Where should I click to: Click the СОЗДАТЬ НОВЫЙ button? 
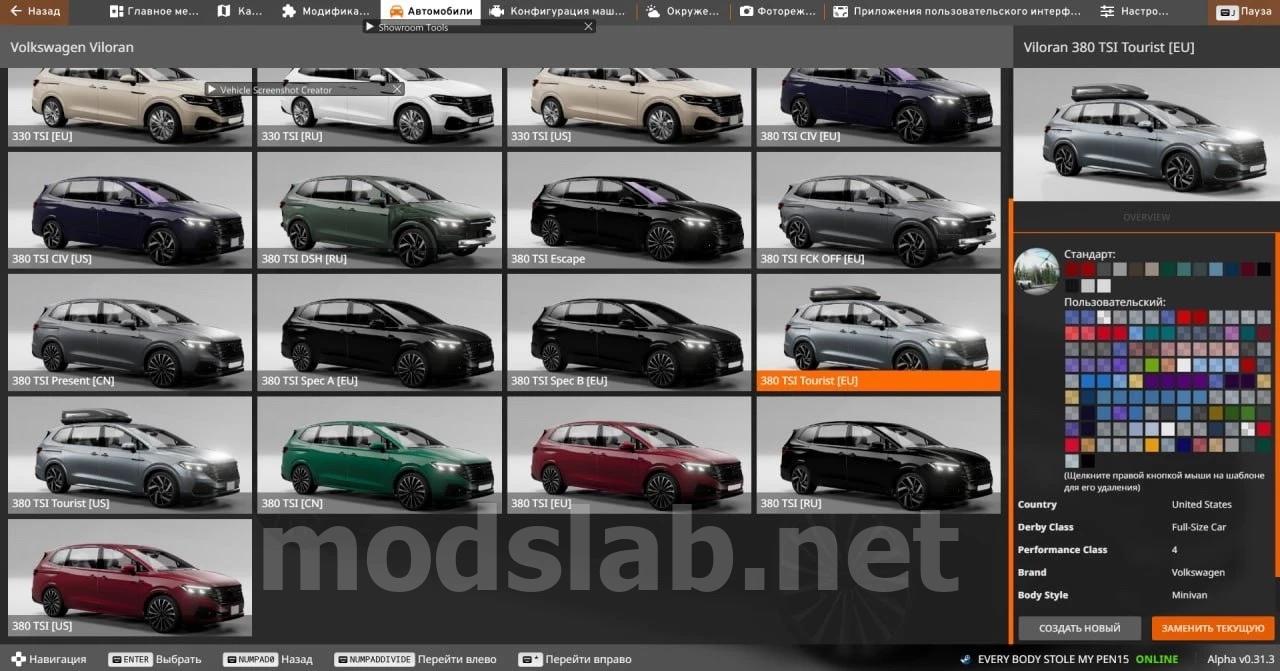[x=1079, y=628]
